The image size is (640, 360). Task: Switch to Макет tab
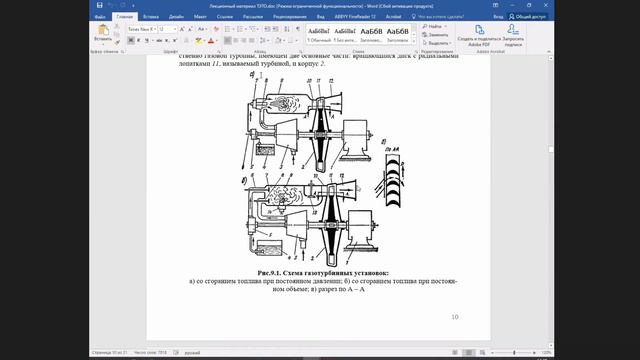coord(200,17)
